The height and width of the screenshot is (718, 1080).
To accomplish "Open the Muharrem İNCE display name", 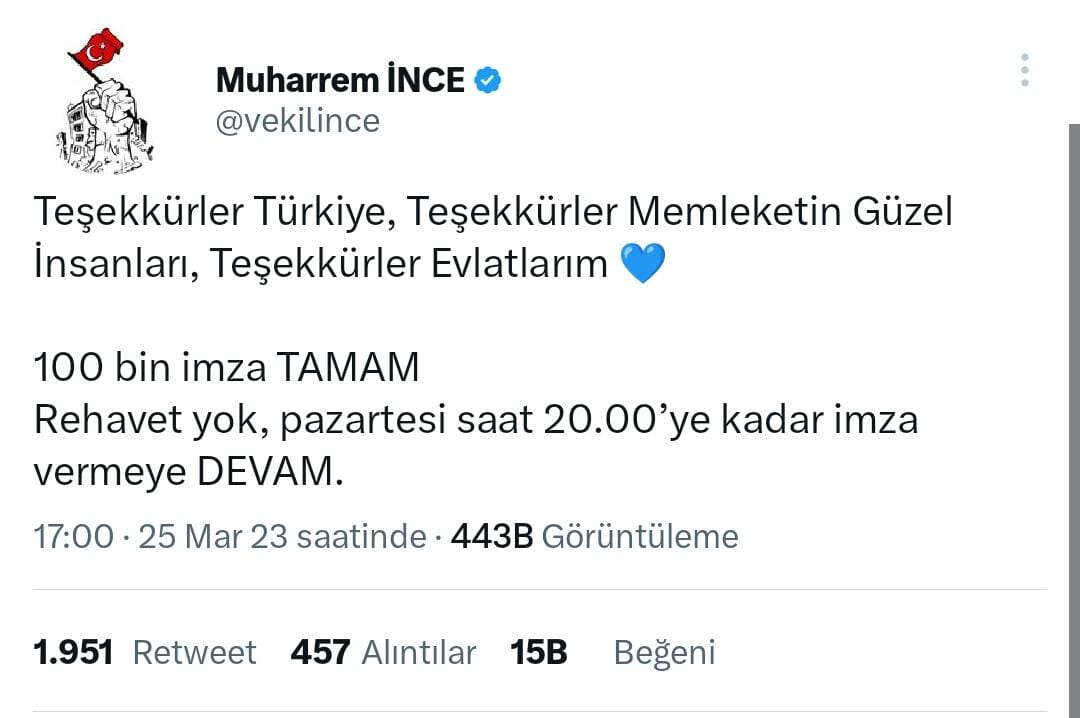I will pyautogui.click(x=340, y=80).
